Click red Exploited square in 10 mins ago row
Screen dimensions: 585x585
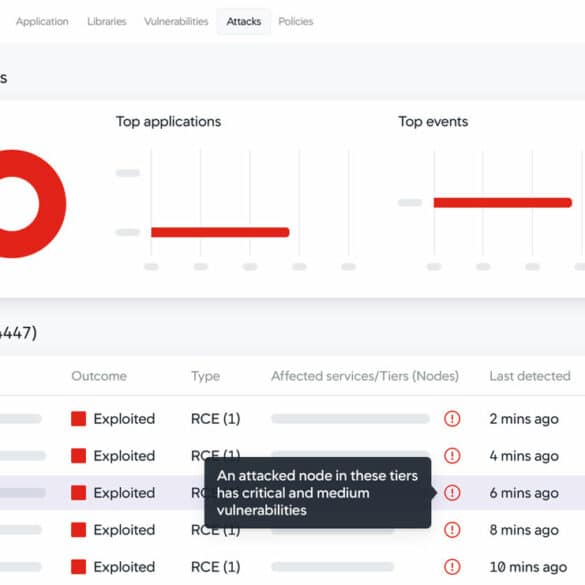(78, 567)
